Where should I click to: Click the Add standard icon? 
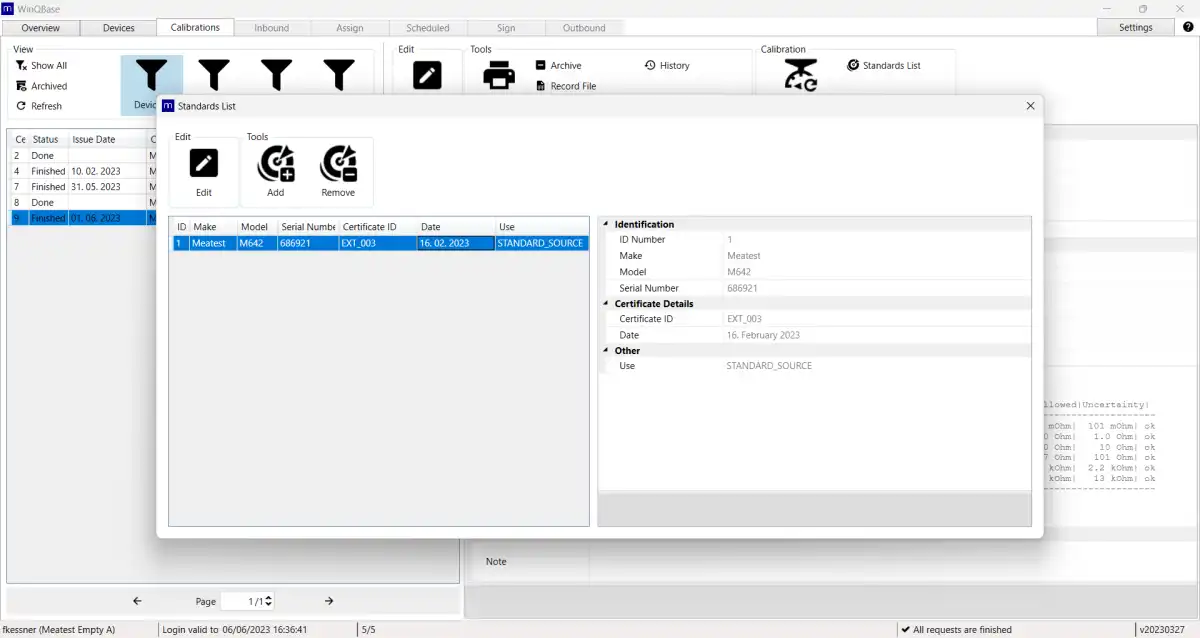pyautogui.click(x=275, y=162)
